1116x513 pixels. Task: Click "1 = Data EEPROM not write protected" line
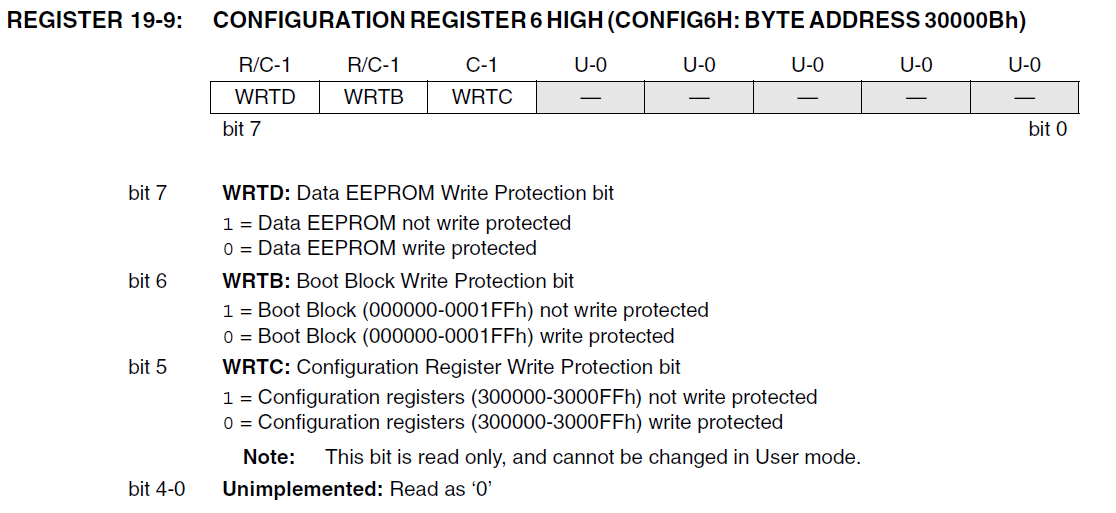click(x=397, y=223)
